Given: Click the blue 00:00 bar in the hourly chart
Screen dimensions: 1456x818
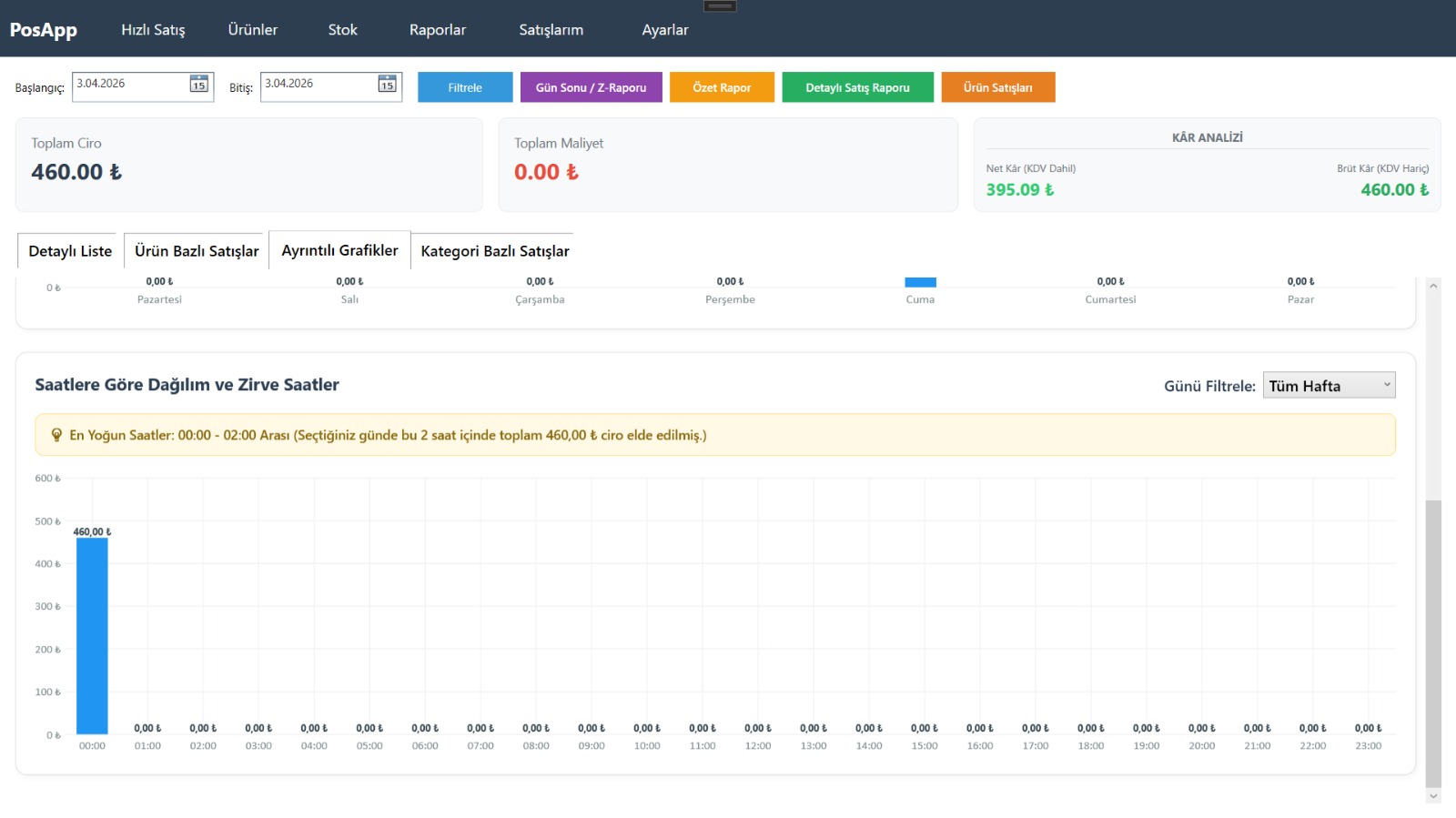Looking at the screenshot, I should click(92, 636).
